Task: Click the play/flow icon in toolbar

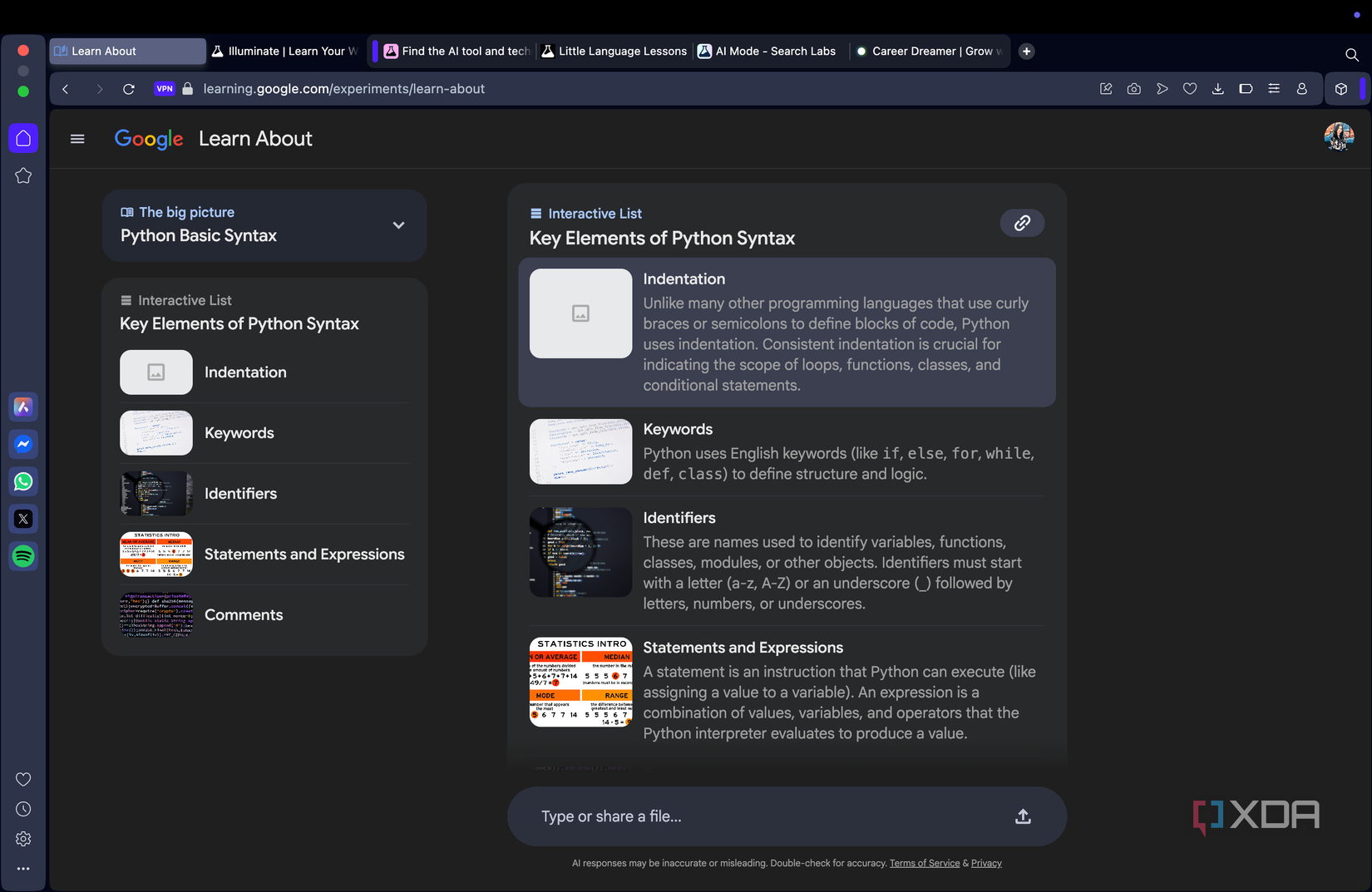Action: 1162,89
